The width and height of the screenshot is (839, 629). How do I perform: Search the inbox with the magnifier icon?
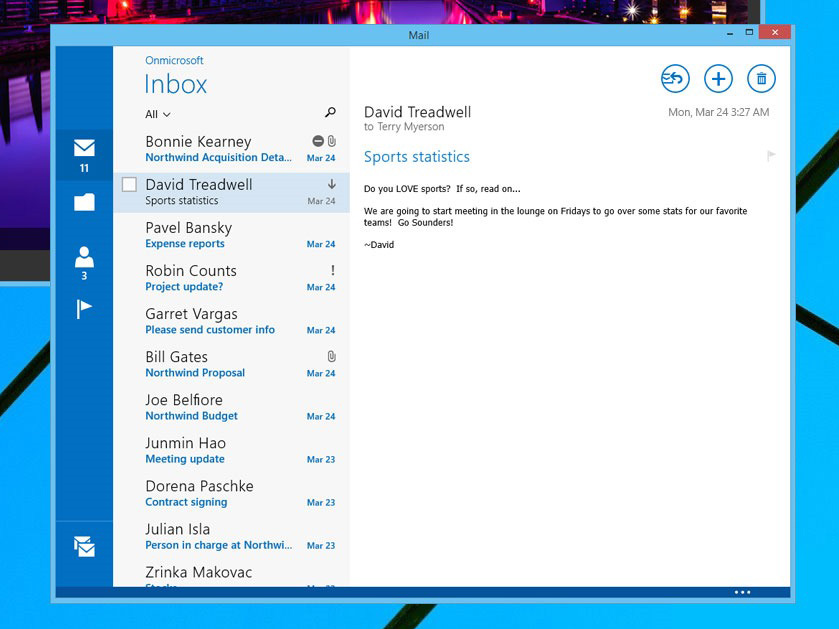tap(330, 113)
